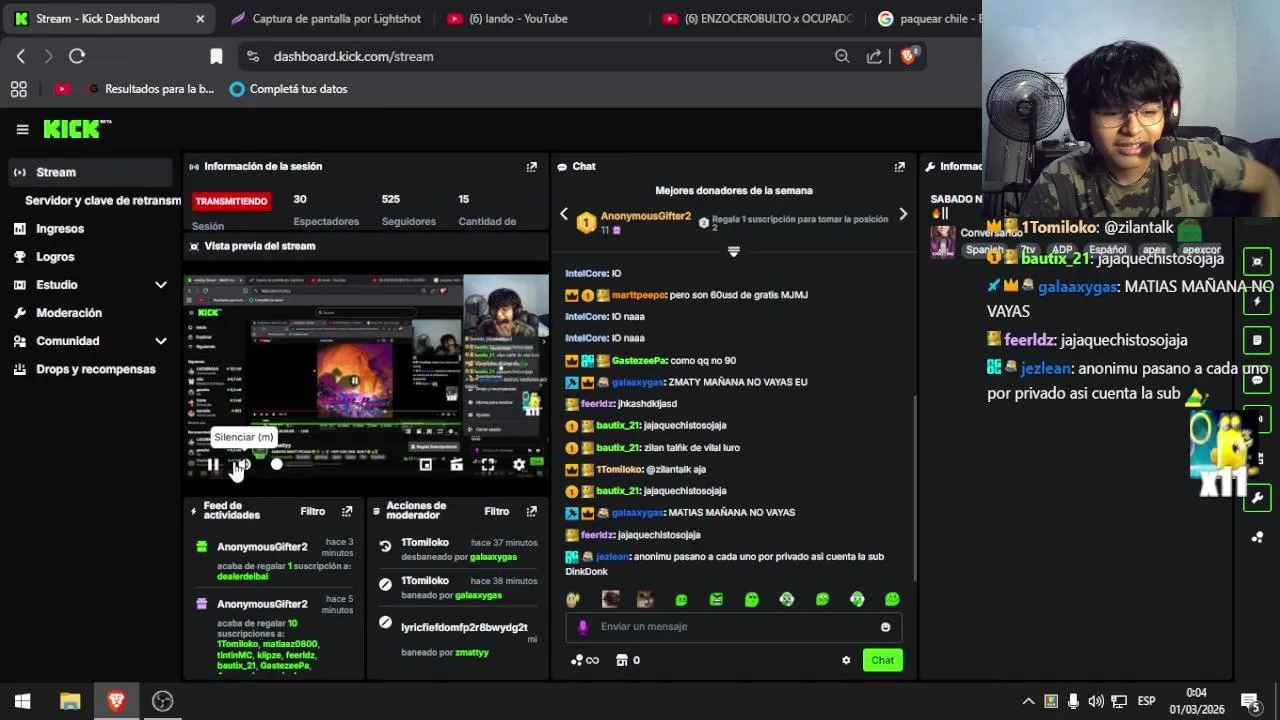
Task: Show previous top donor
Action: 564,214
